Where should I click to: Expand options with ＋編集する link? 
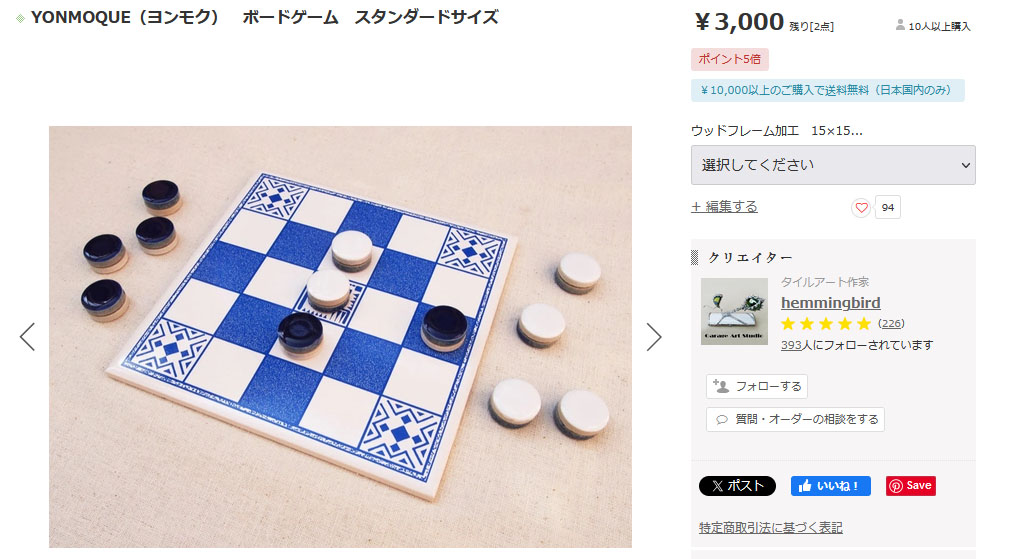pyautogui.click(x=724, y=207)
